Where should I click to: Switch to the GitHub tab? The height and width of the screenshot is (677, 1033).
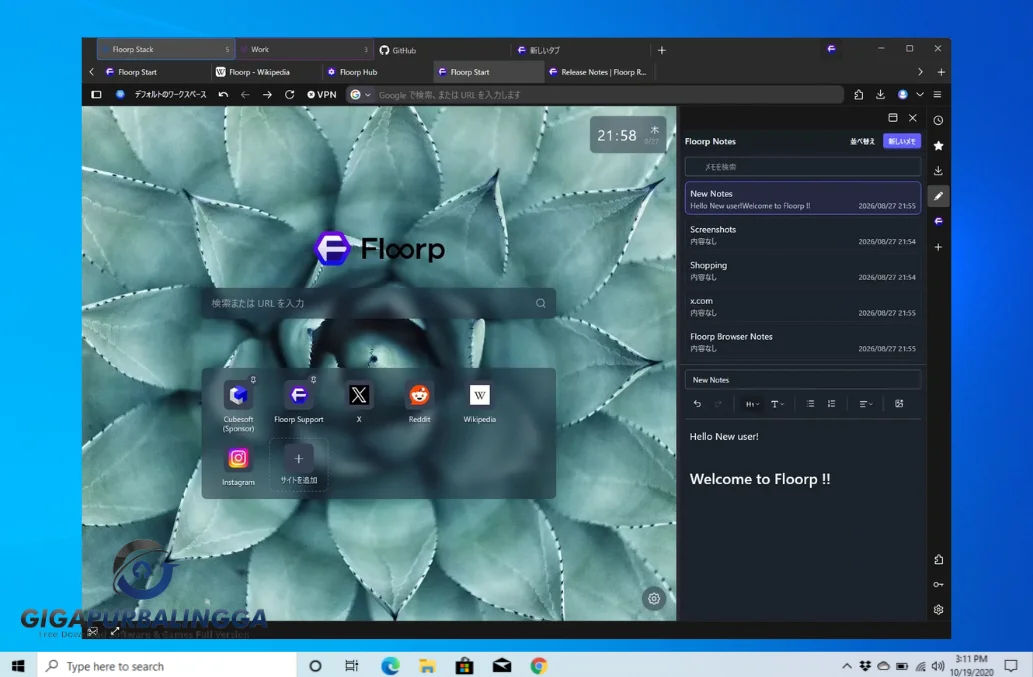tap(442, 50)
